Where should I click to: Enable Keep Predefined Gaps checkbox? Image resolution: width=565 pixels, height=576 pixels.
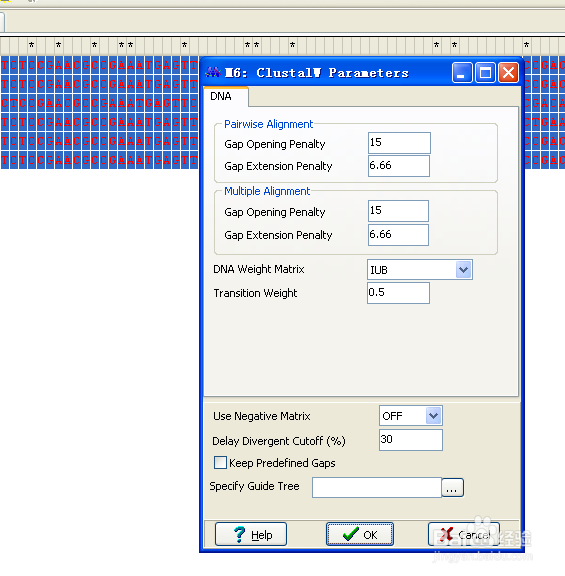click(220, 462)
